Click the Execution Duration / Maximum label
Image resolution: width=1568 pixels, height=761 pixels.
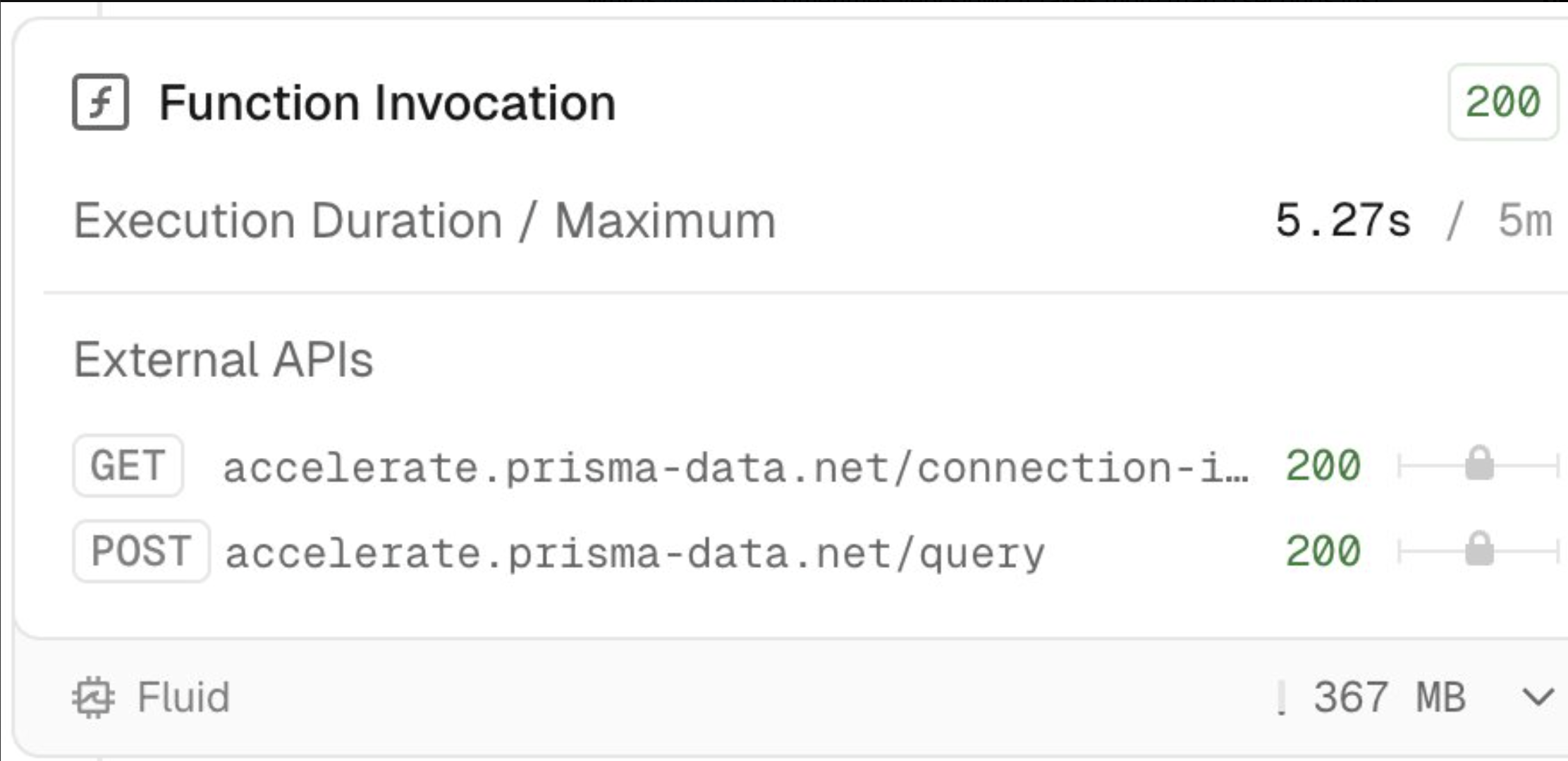[x=424, y=221]
